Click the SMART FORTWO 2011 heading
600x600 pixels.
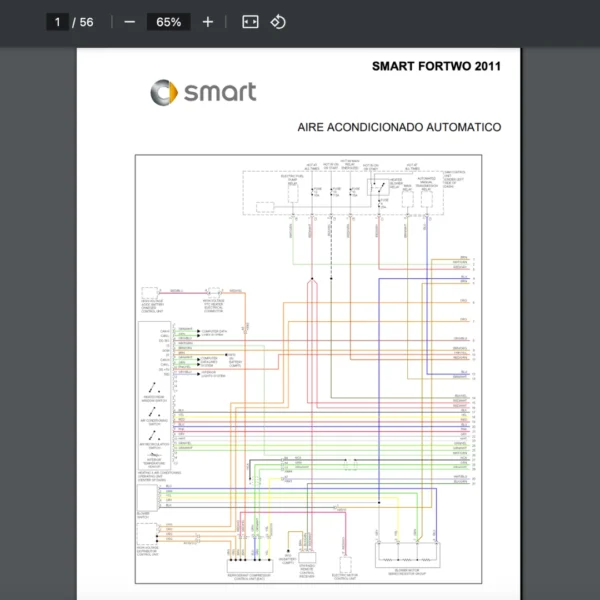436,67
